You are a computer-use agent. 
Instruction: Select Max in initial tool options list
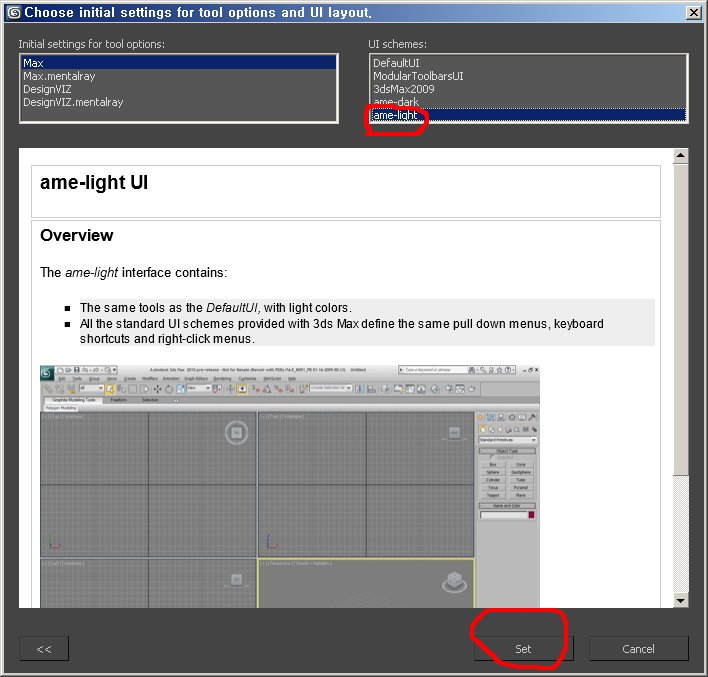pyautogui.click(x=33, y=63)
